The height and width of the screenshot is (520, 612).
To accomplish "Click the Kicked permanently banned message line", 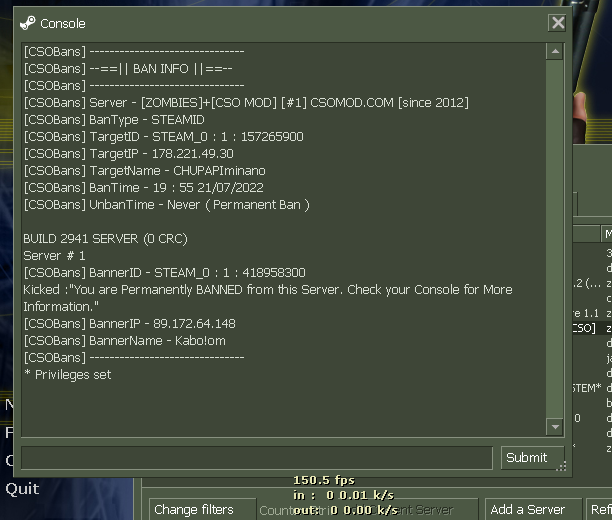I will pos(268,298).
